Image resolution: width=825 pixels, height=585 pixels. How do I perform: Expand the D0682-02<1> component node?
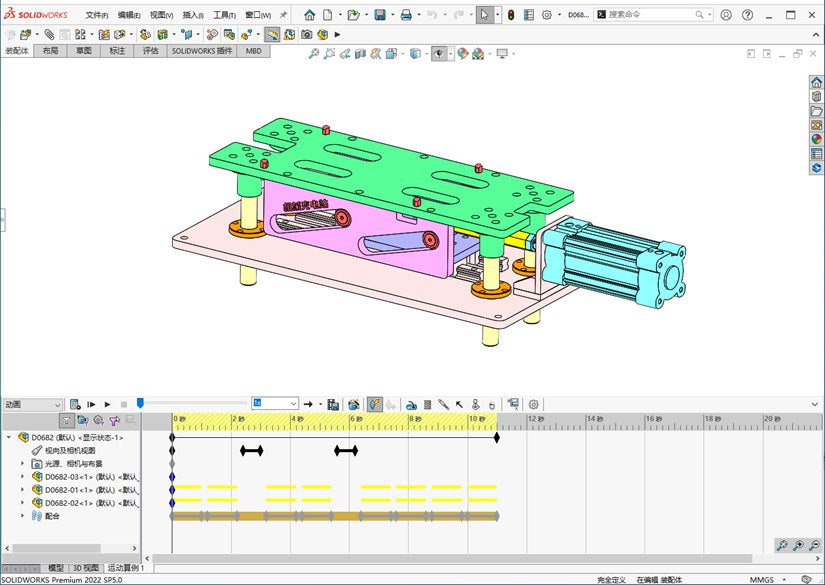point(22,503)
